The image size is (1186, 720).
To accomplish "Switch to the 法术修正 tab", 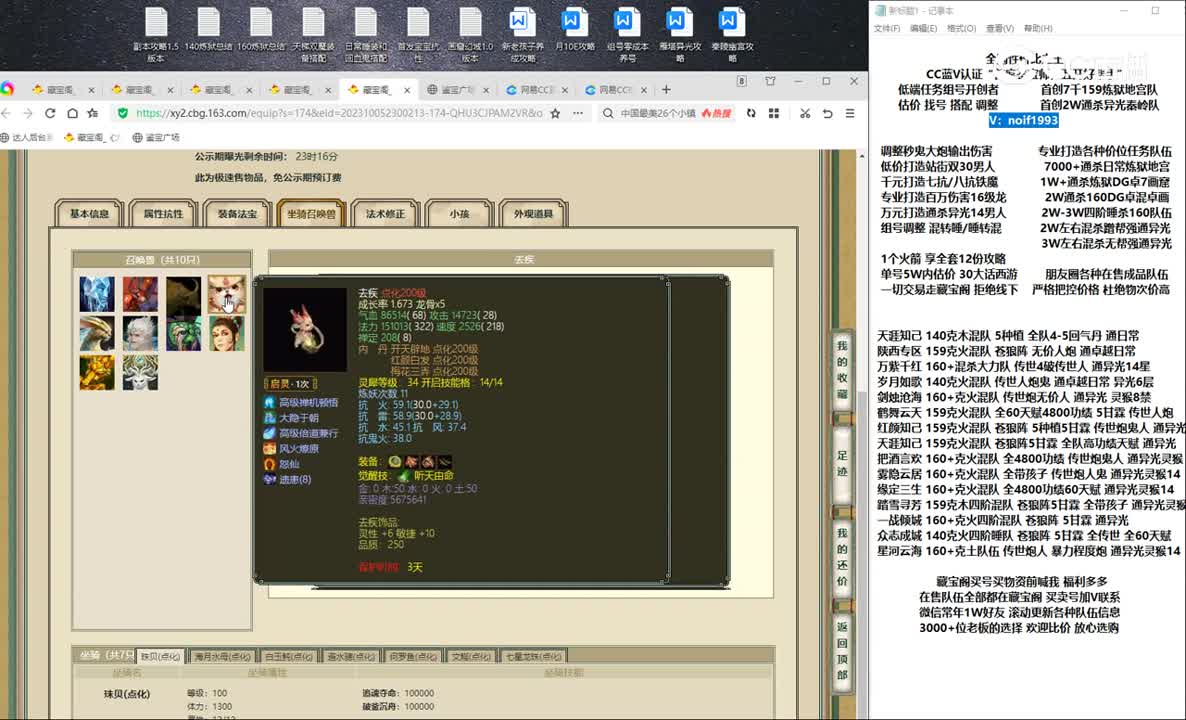I will point(386,214).
